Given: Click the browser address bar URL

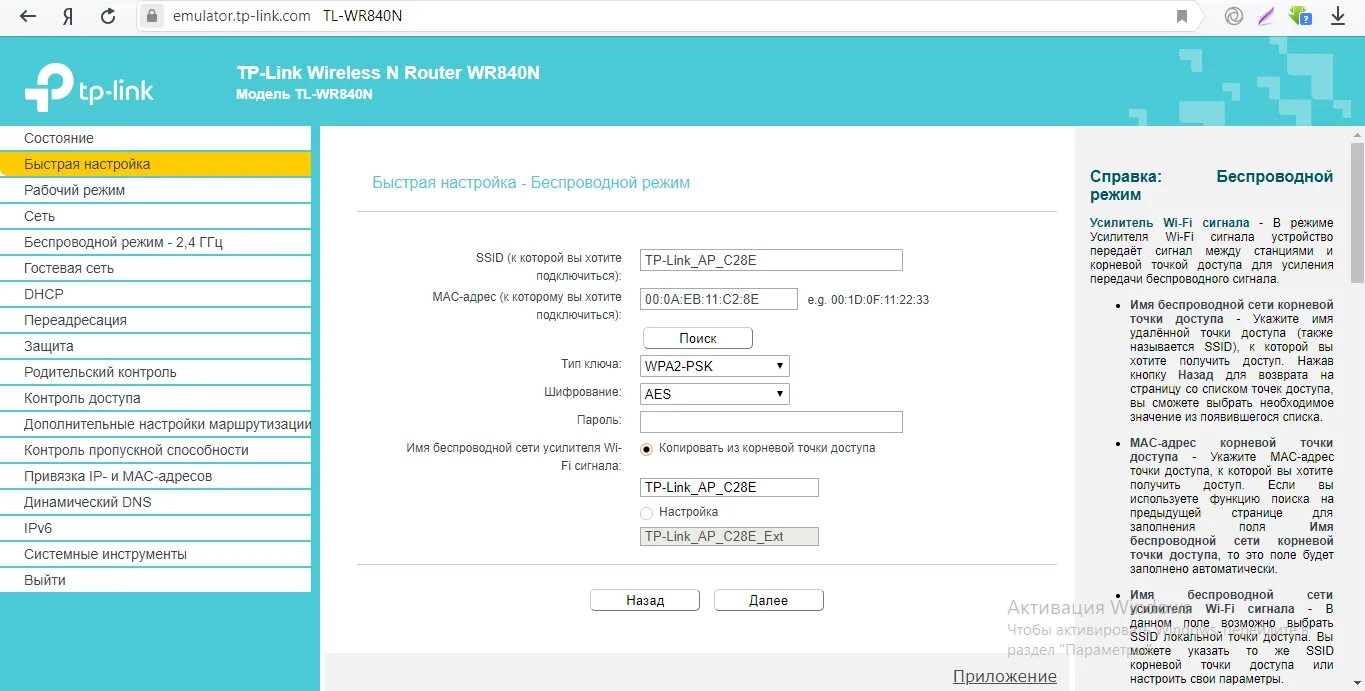Looking at the screenshot, I should (x=241, y=16).
